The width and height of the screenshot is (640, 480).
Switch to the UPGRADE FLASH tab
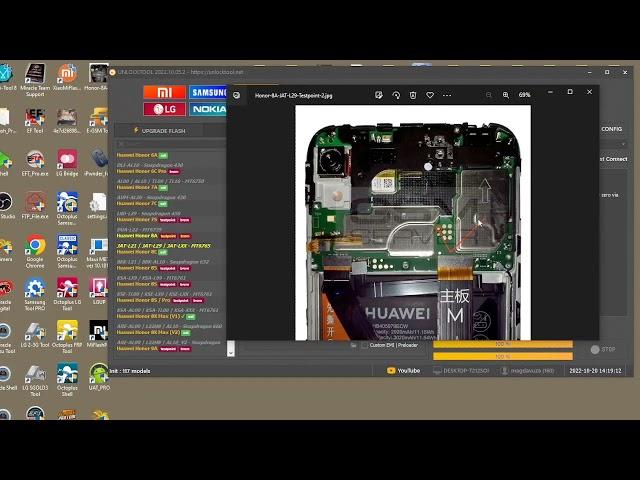pos(159,131)
